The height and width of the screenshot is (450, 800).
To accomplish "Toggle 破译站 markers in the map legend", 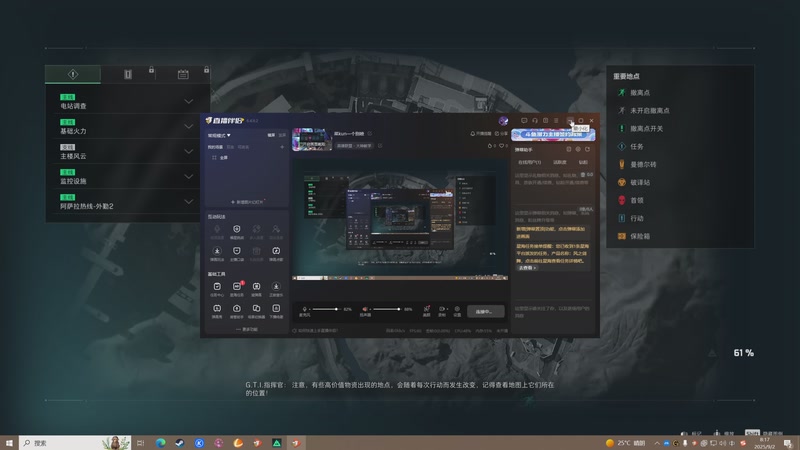I will pos(634,182).
